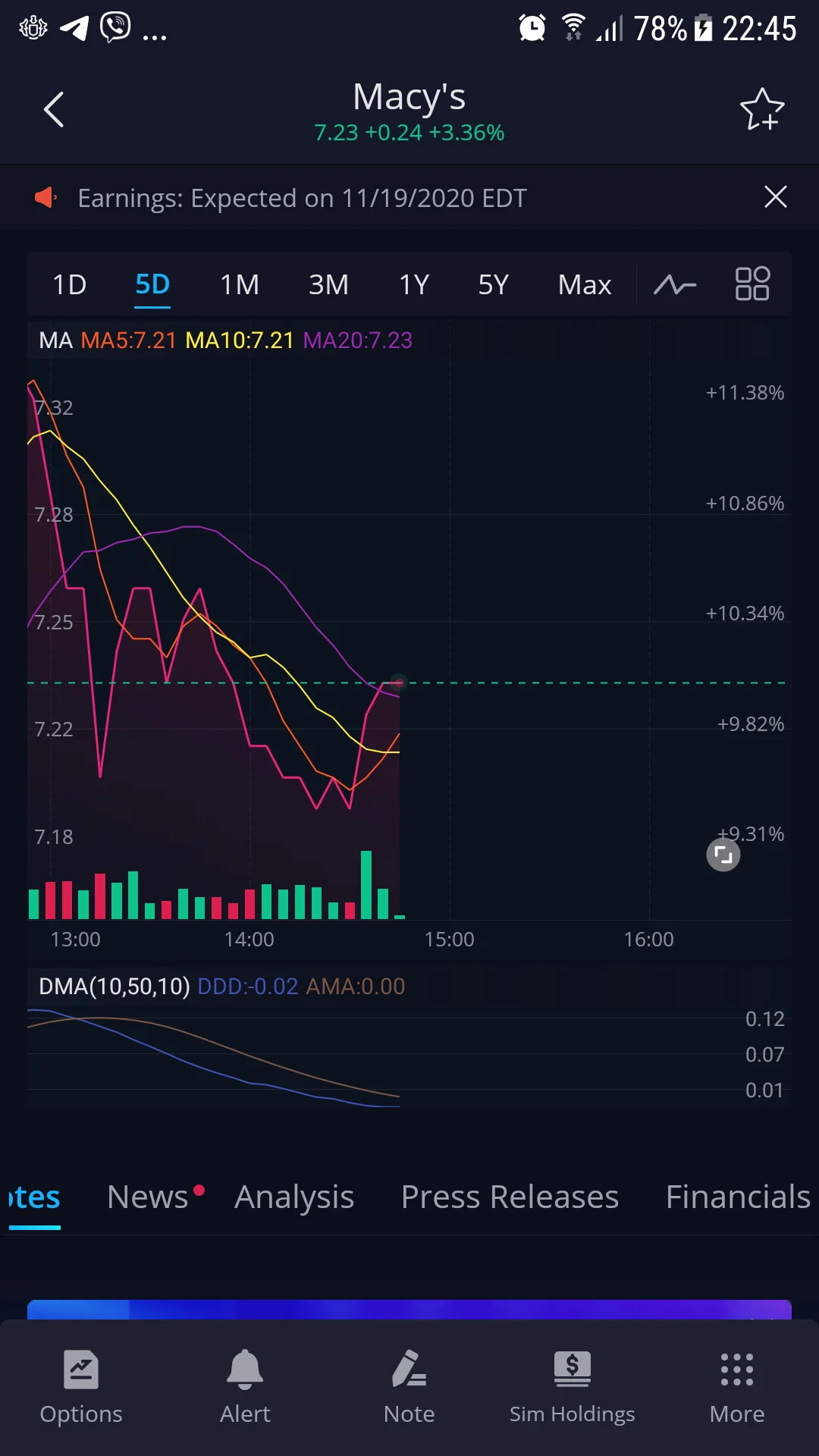Image resolution: width=819 pixels, height=1456 pixels.
Task: Add Macy's to watchlist with star icon
Action: click(x=762, y=110)
